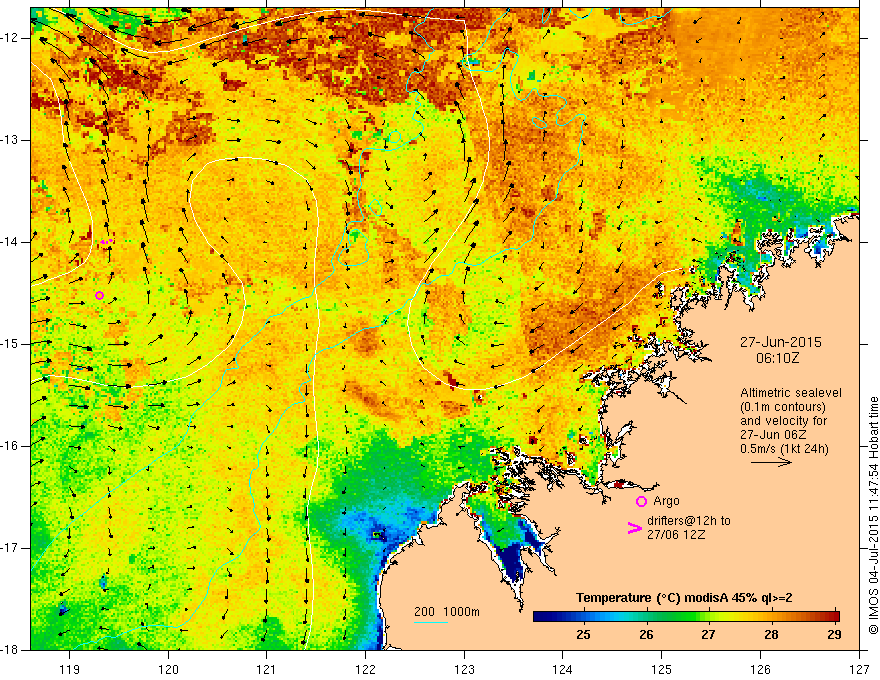Click the longitude label 123
This screenshot has height=680, width=880.
(464, 669)
